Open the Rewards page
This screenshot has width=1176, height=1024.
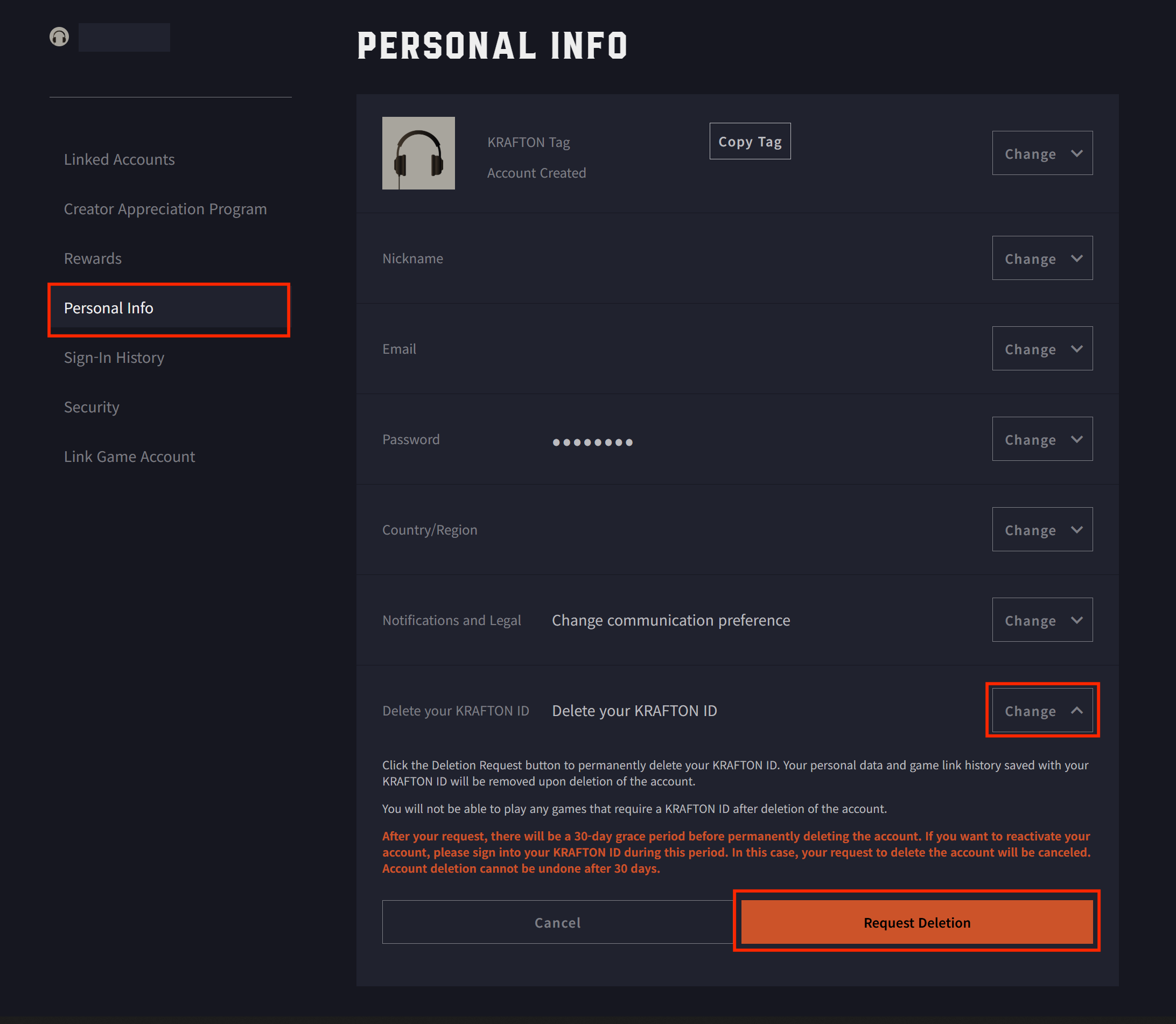93,258
